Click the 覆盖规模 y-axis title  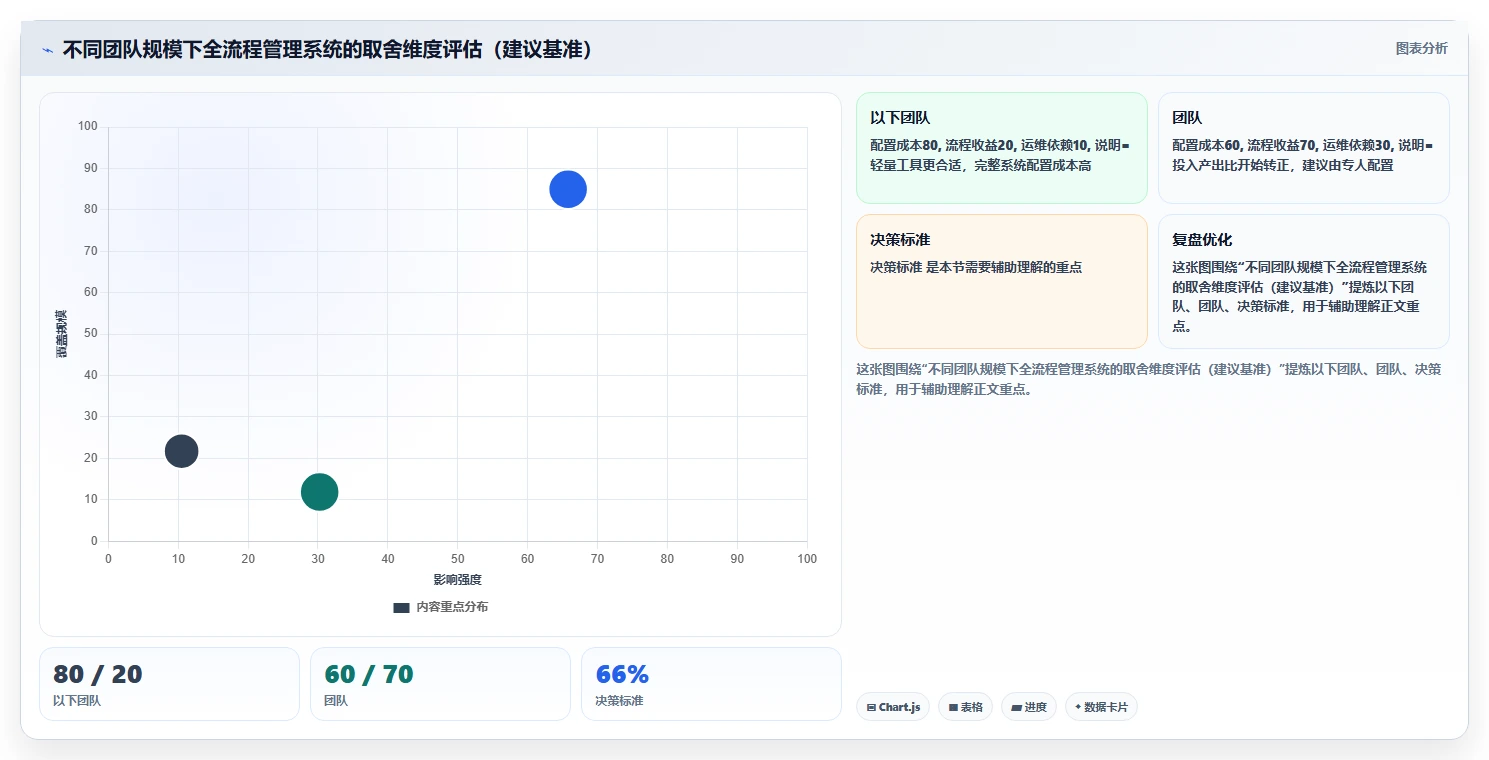coord(62,334)
